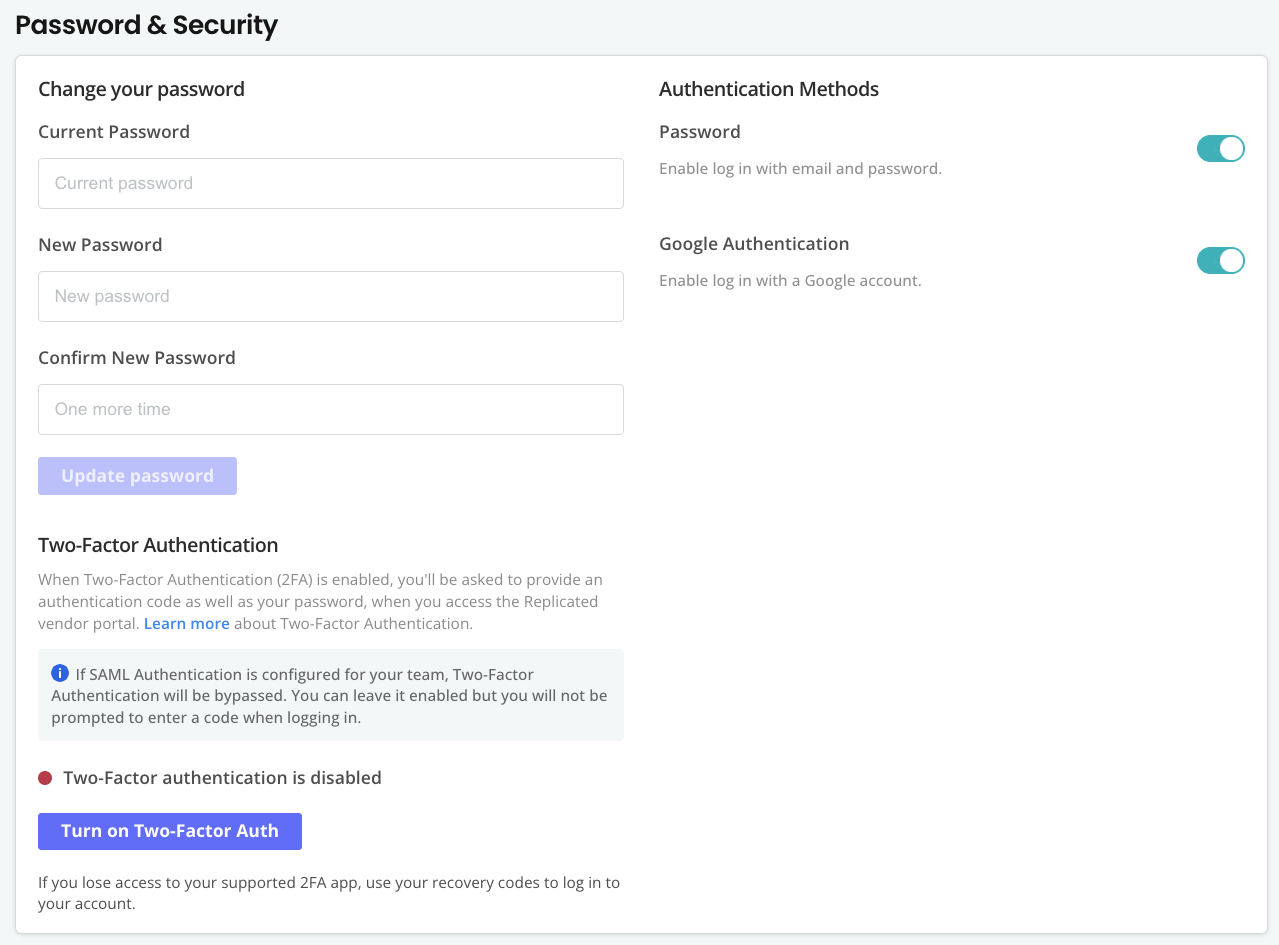Click the info icon in the SAML notice
The width and height of the screenshot is (1279, 945).
click(58, 675)
